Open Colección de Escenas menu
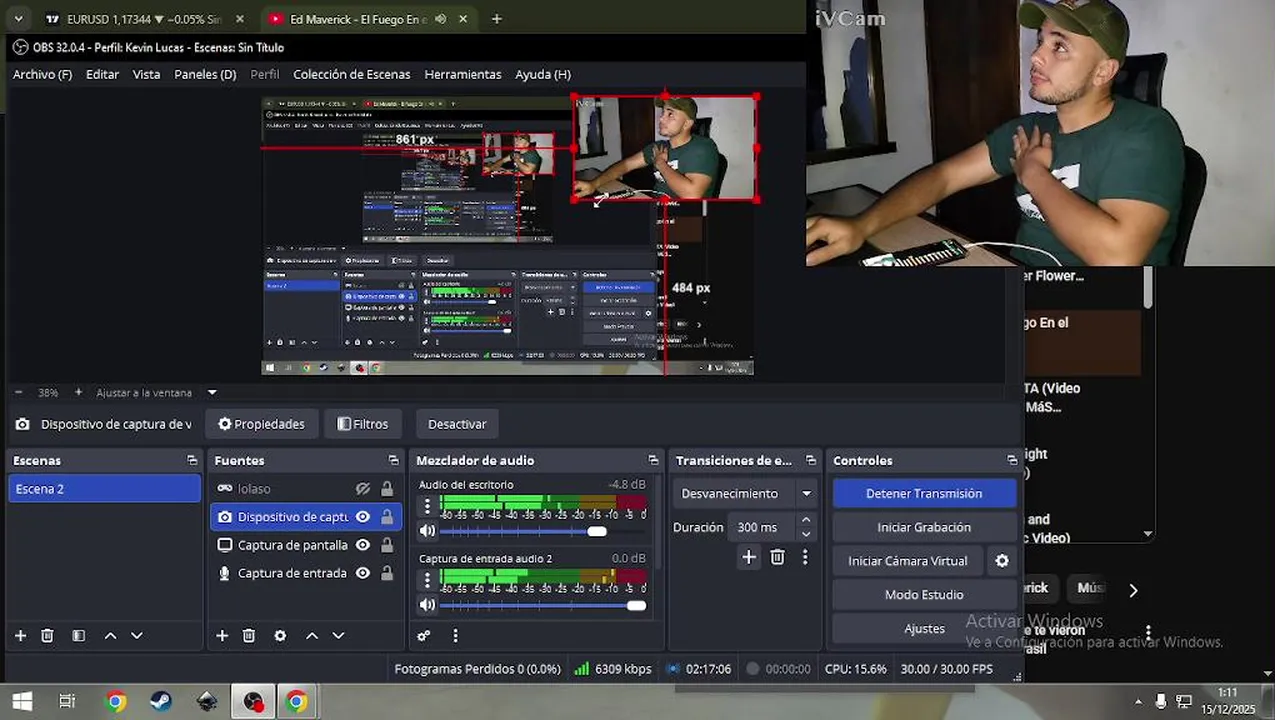Viewport: 1275px width, 720px height. coord(351,74)
